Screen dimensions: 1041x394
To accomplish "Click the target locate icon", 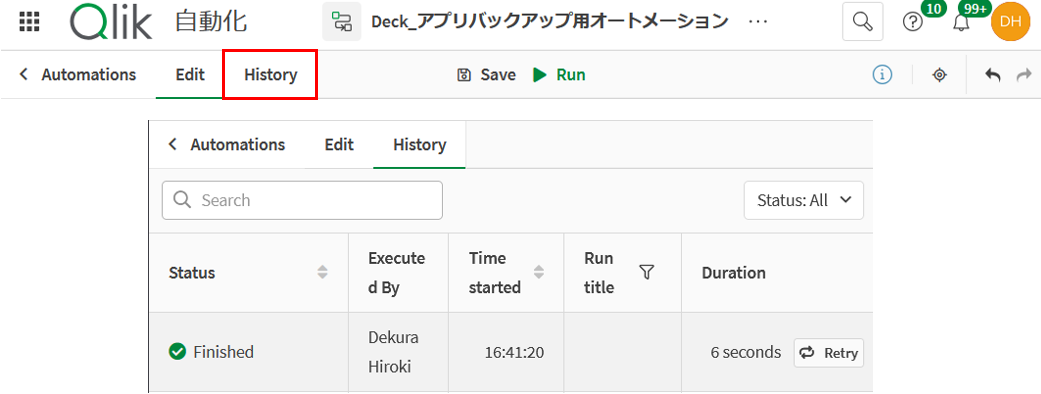I will tap(939, 75).
